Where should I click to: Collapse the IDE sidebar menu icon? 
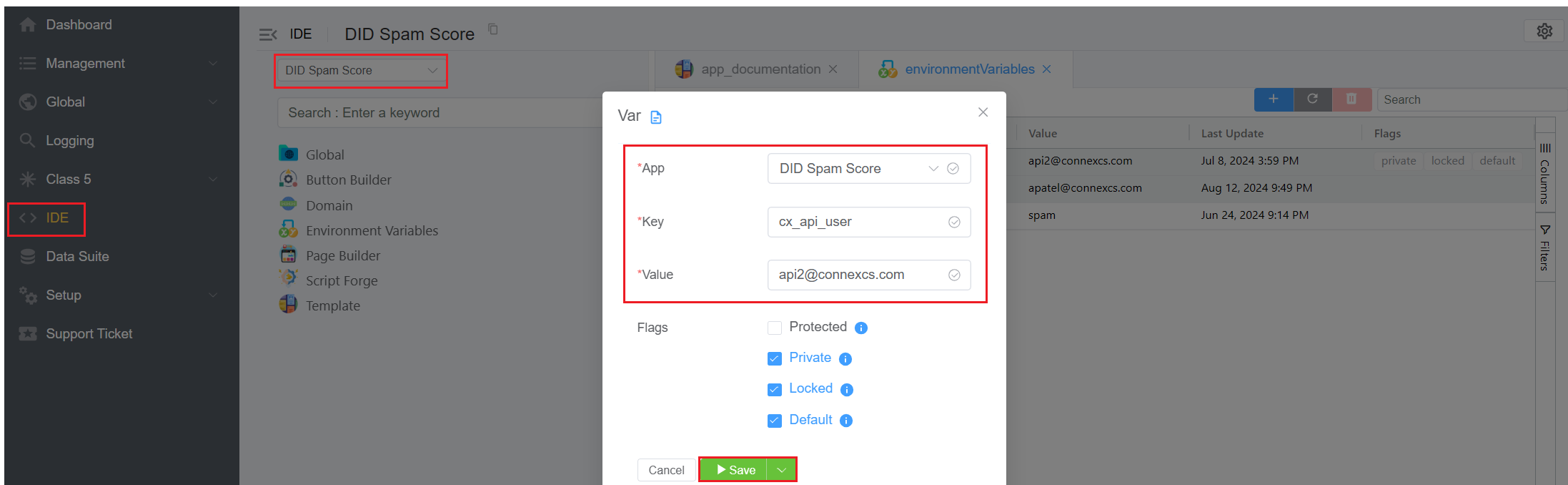click(x=267, y=34)
